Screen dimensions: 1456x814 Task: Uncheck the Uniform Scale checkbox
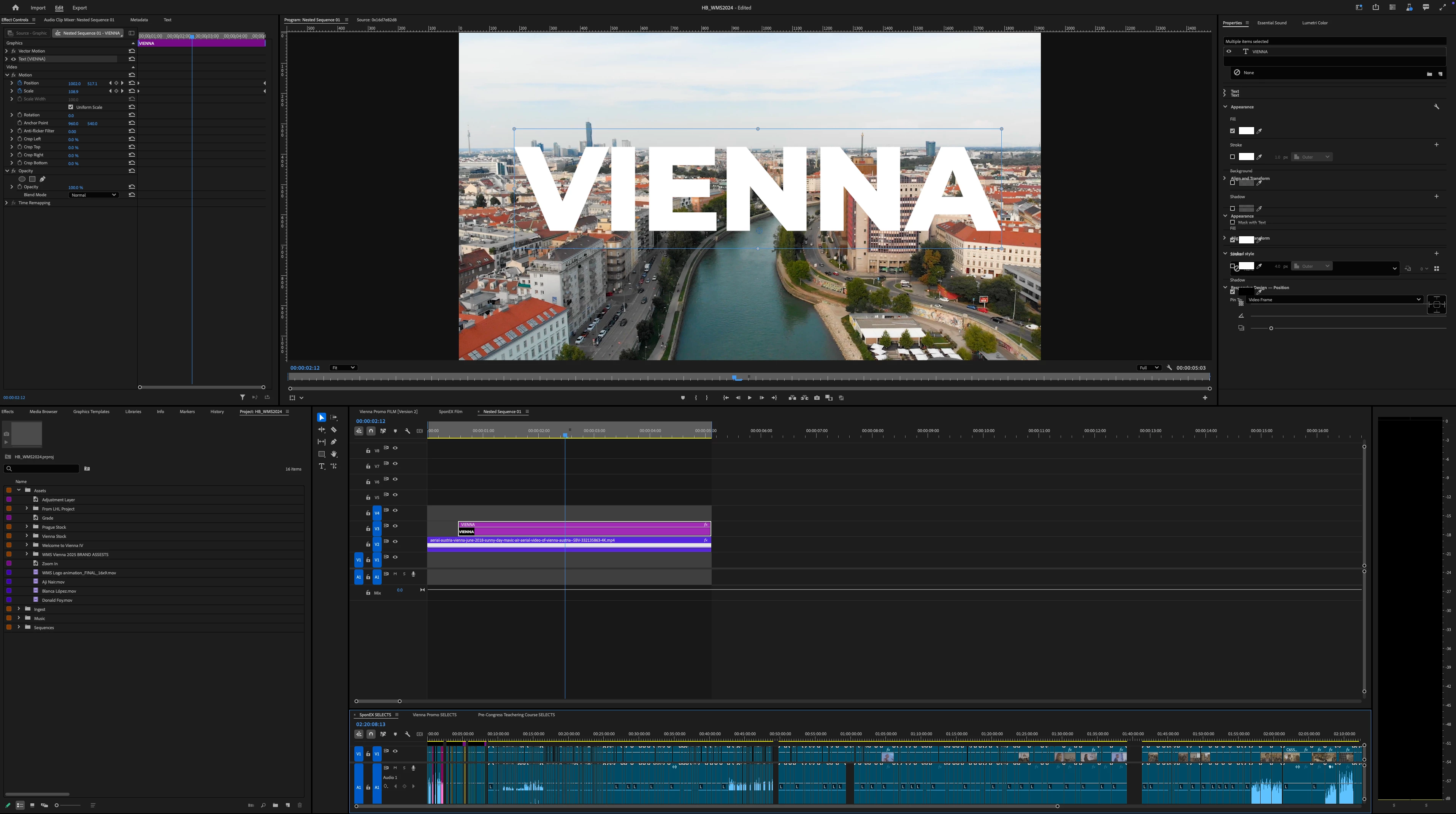(x=71, y=107)
